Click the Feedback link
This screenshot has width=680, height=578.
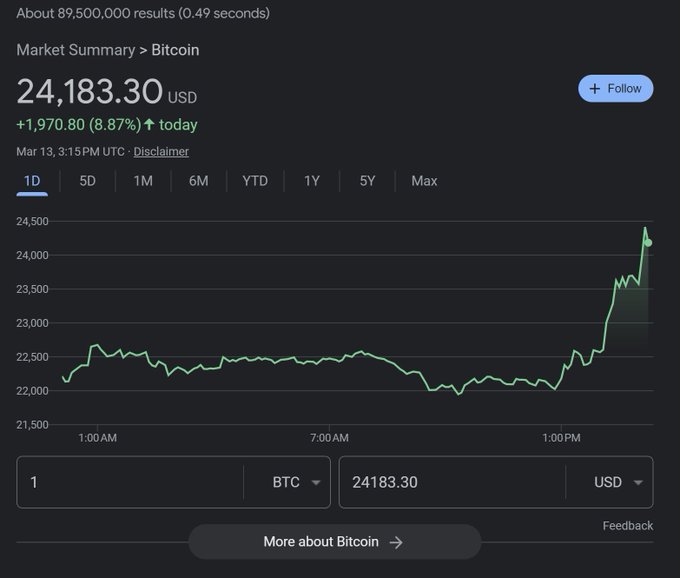(x=628, y=526)
